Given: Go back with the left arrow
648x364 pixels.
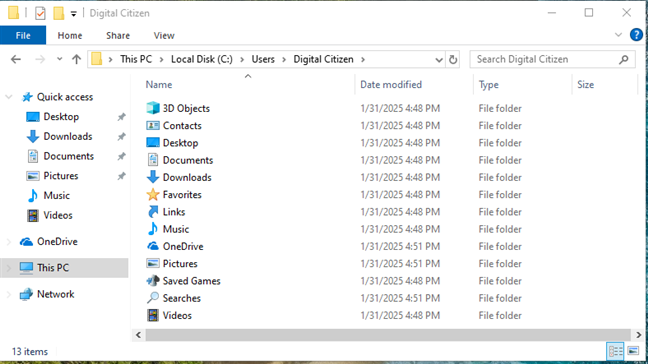Looking at the screenshot, I should [x=16, y=59].
